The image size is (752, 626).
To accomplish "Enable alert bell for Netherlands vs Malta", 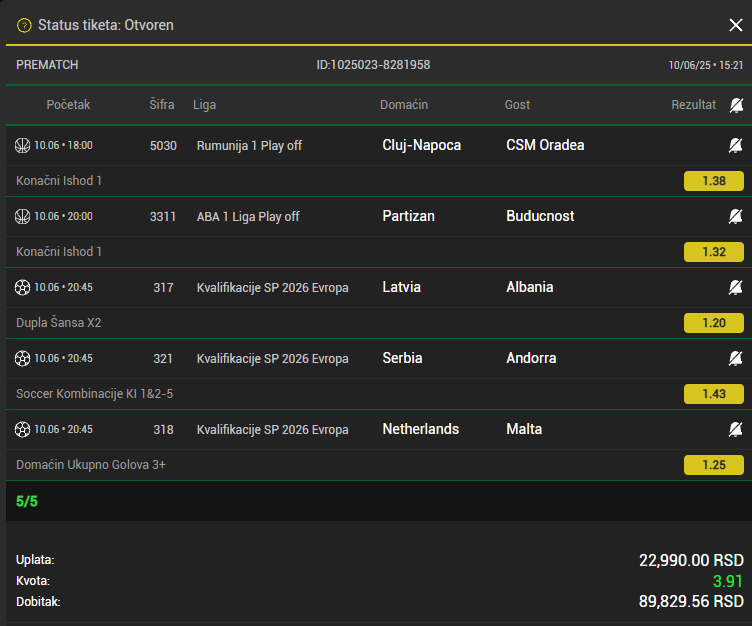I will [x=735, y=429].
